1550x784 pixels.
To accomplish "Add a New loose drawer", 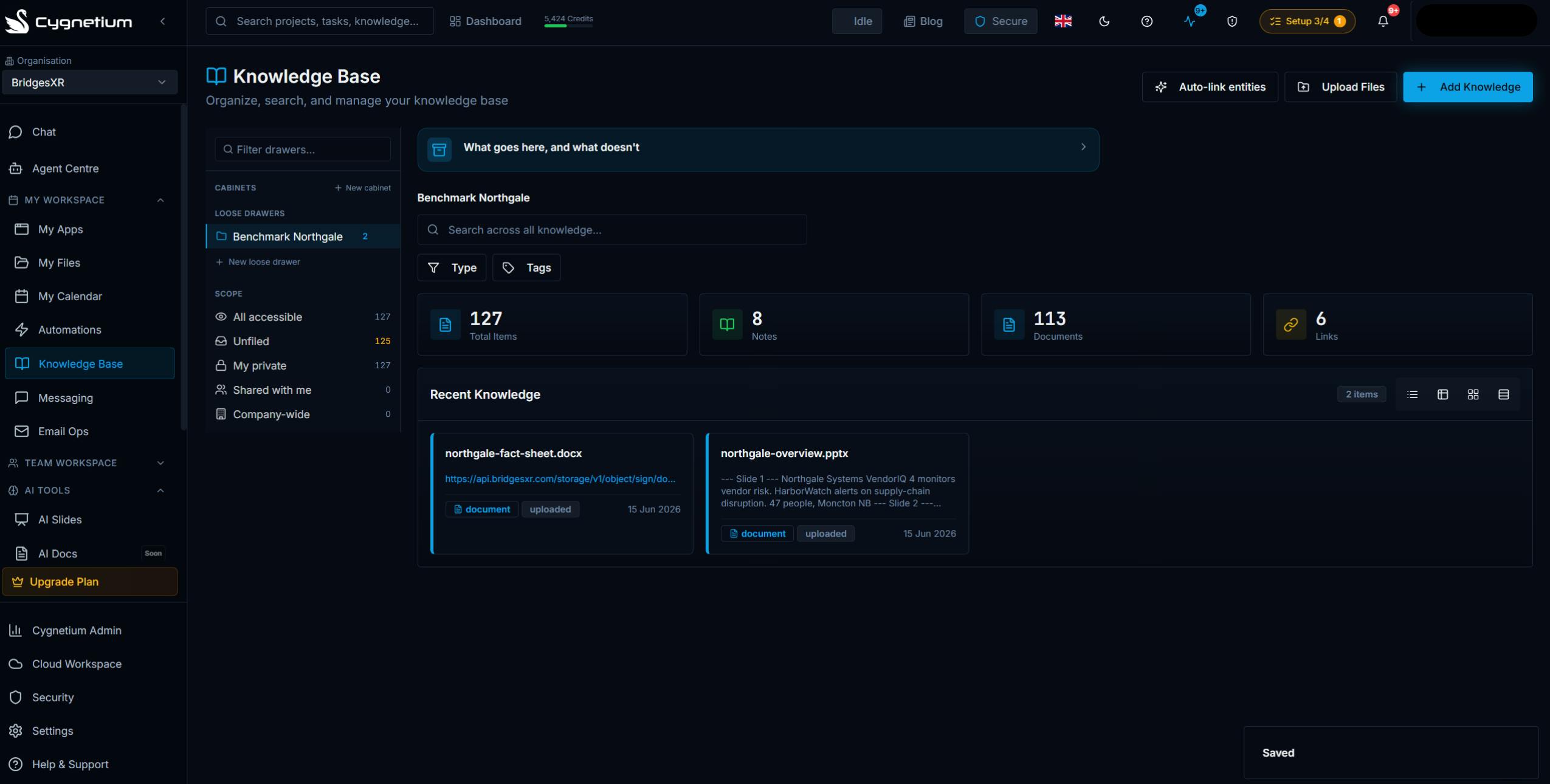I will tap(258, 262).
